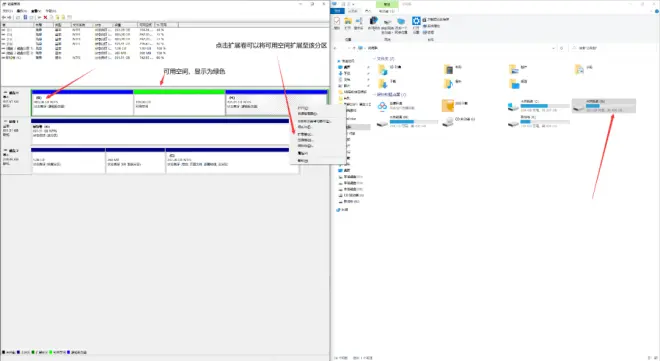
Task: Click the Rename ribbon icon in Explorer
Action: pyautogui.click(x=359, y=23)
